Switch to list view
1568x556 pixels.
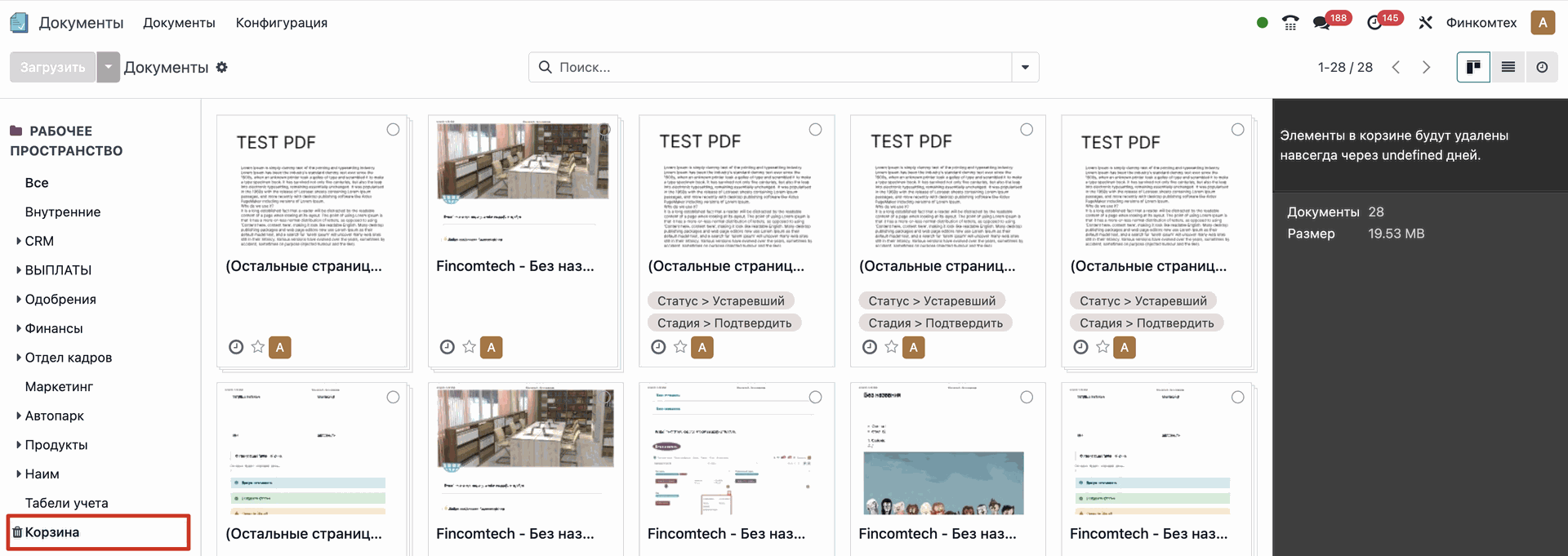point(1508,67)
